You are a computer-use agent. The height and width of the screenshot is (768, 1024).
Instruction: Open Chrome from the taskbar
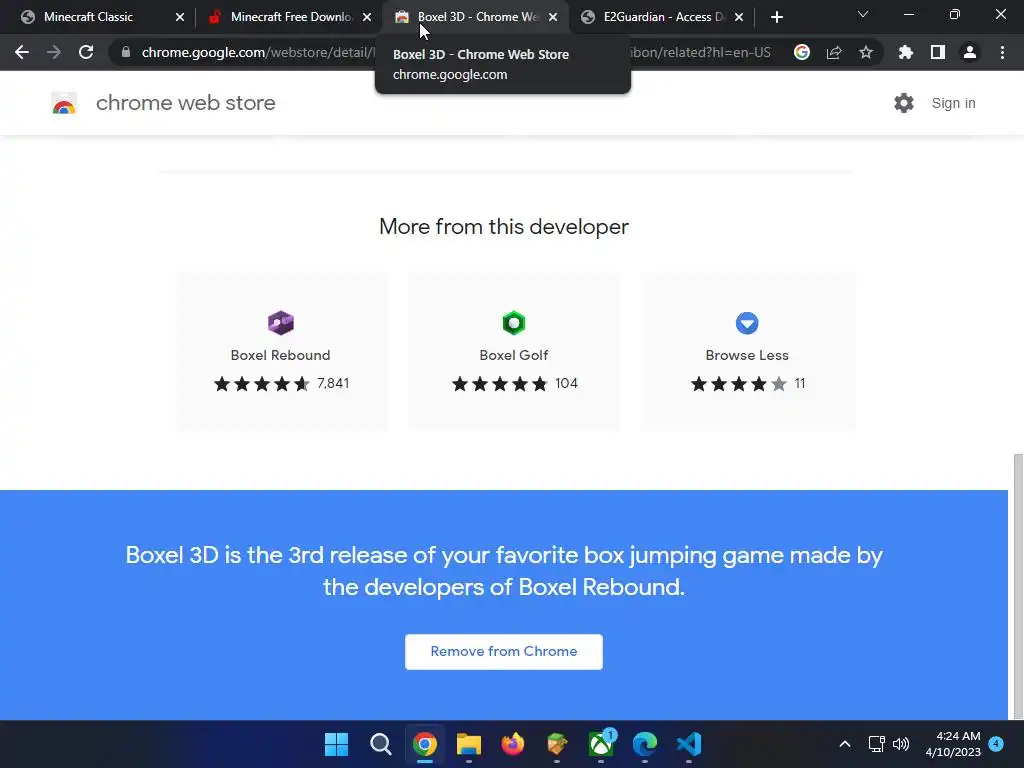(x=424, y=744)
